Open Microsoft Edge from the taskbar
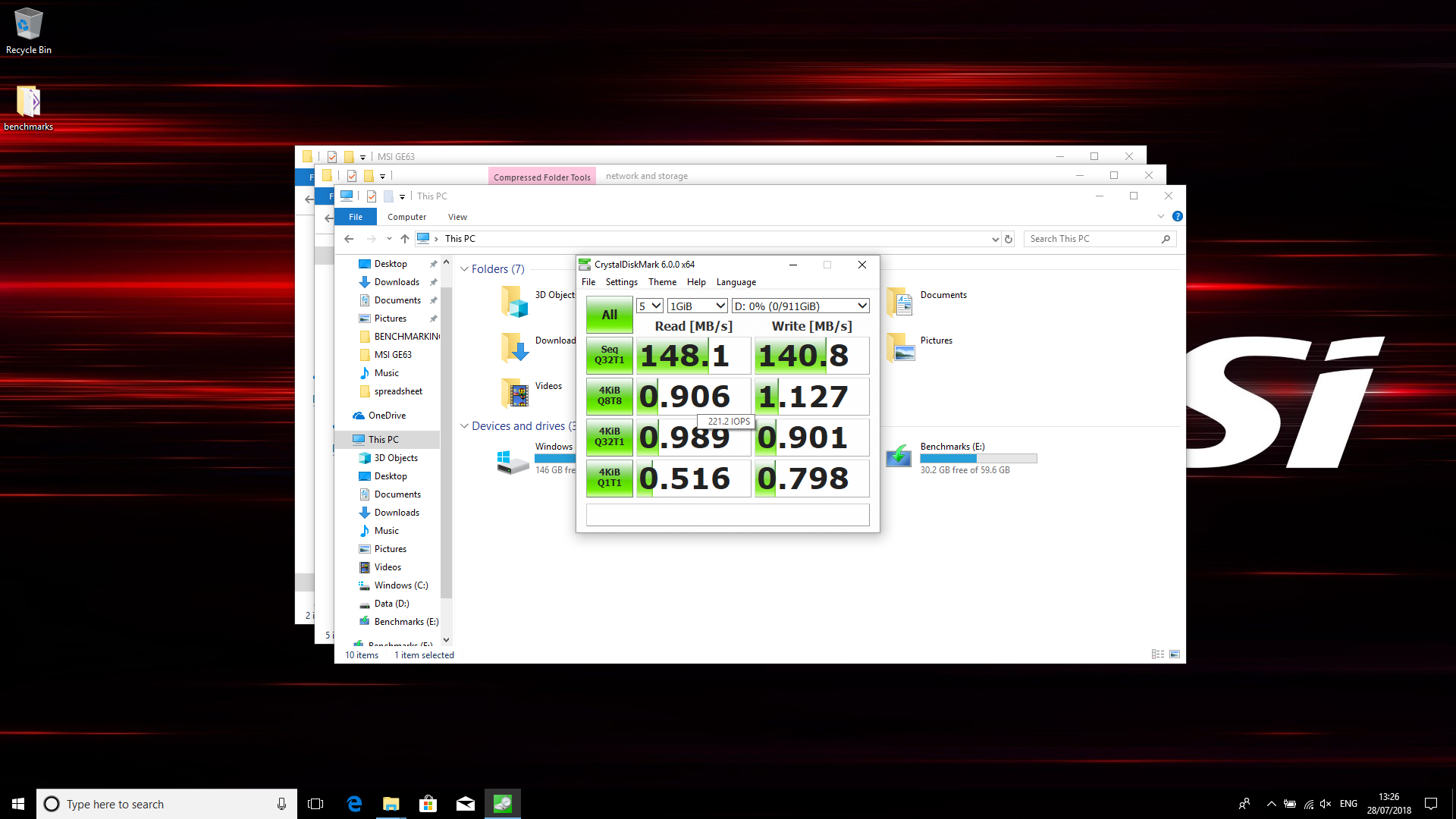Image resolution: width=1456 pixels, height=819 pixels. 354,804
